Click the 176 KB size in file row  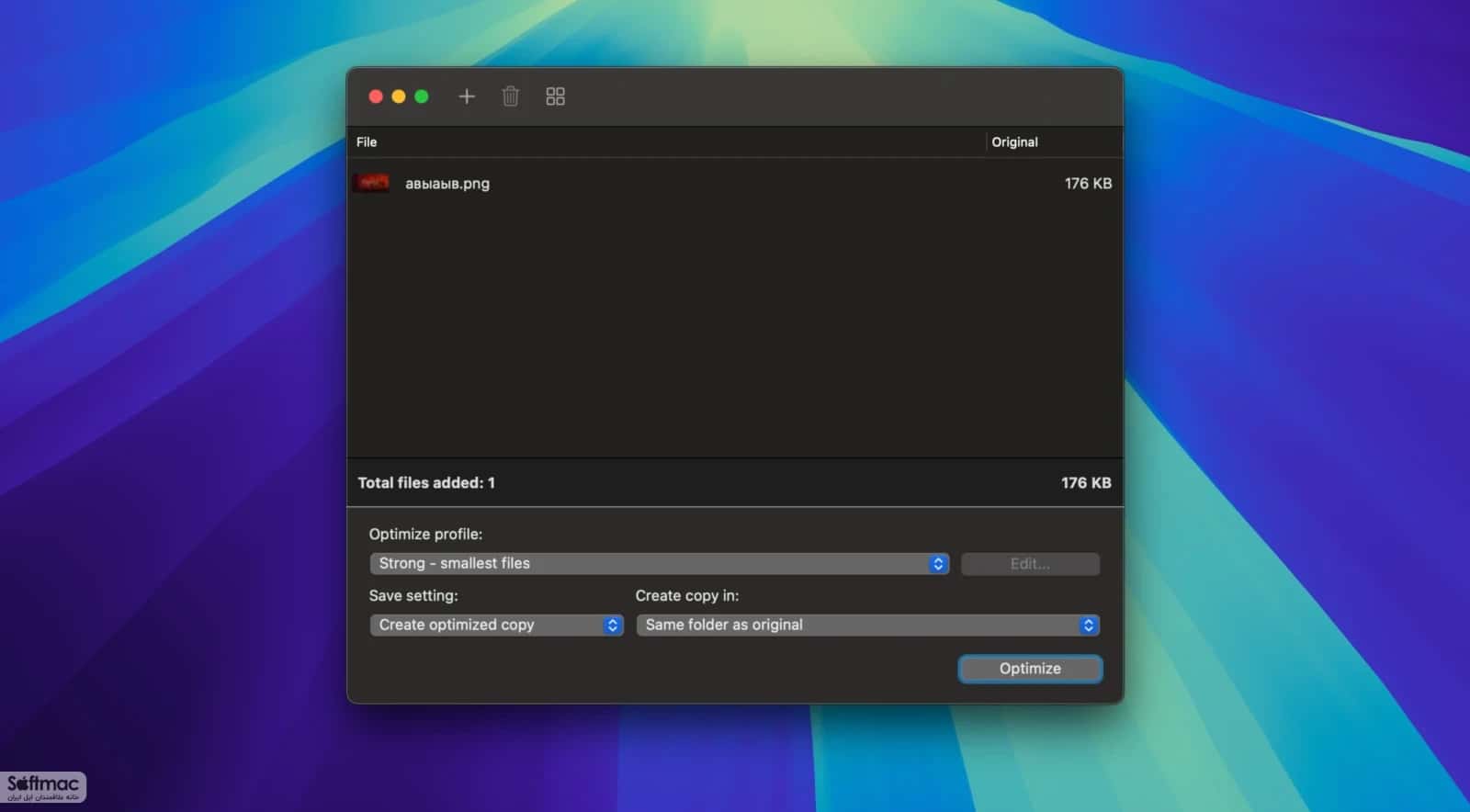point(1088,184)
